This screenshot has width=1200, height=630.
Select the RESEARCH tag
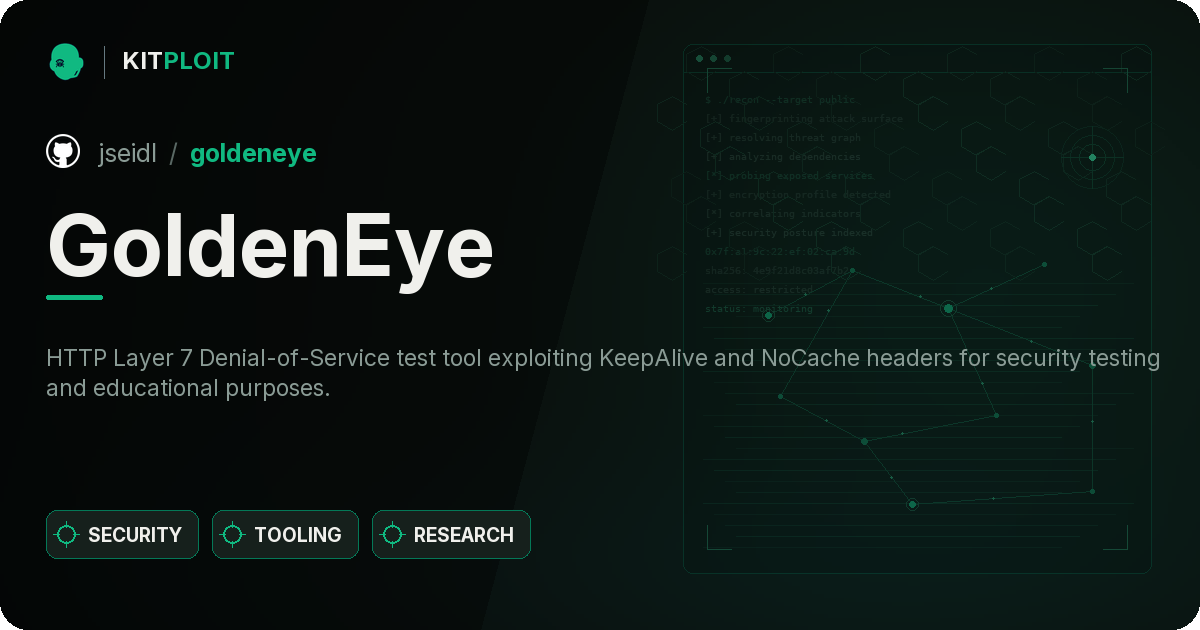451,535
